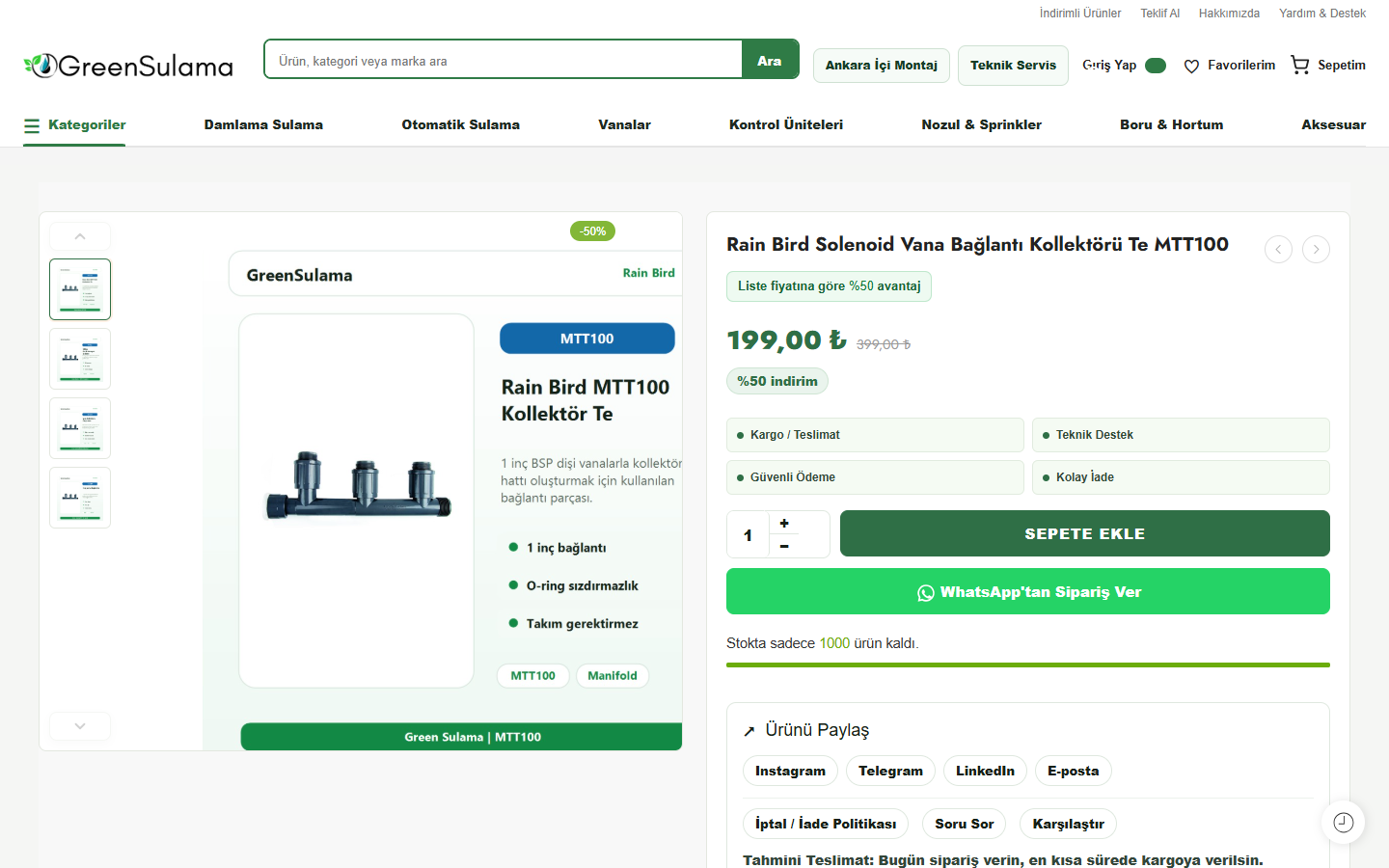Share product on Instagram
The image size is (1389, 868).
pos(790,771)
